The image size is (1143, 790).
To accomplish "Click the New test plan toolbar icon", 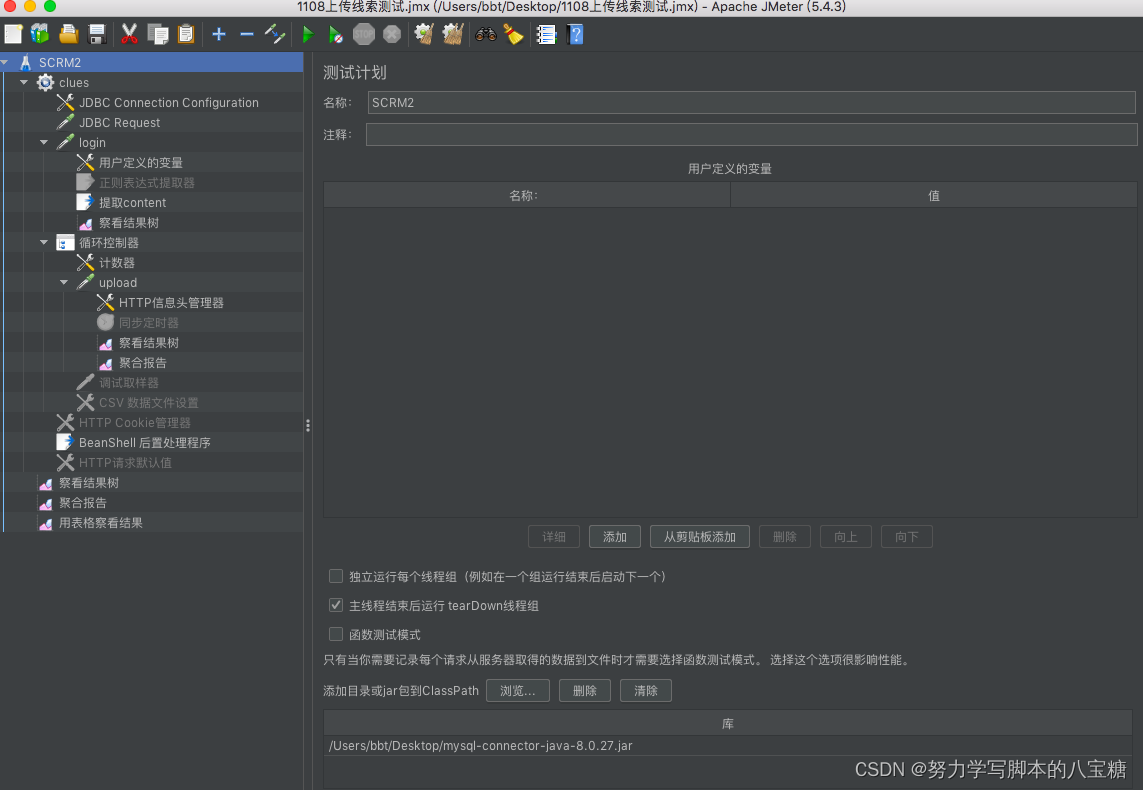I will click(x=13, y=34).
